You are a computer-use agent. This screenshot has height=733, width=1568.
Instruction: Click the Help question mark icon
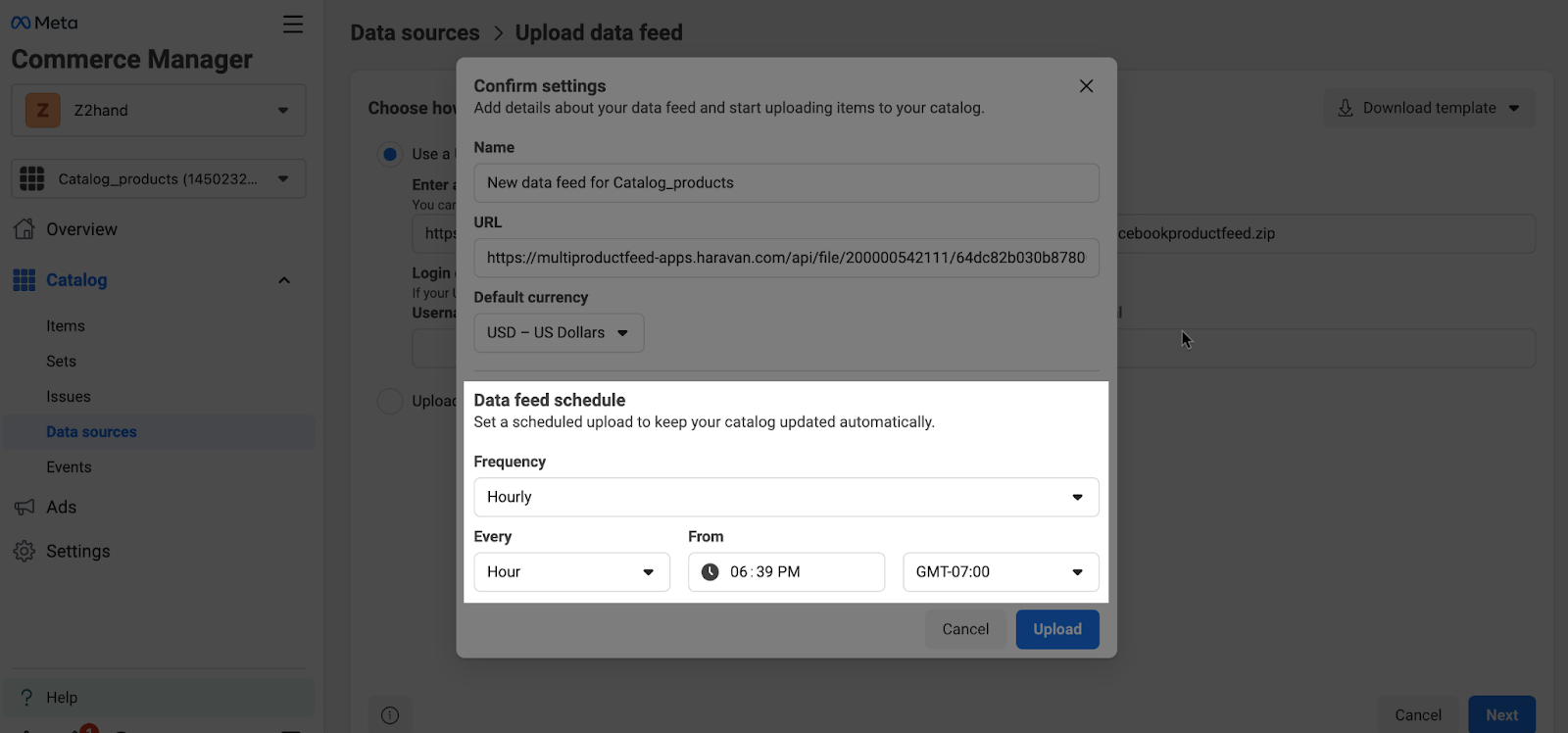[x=26, y=698]
